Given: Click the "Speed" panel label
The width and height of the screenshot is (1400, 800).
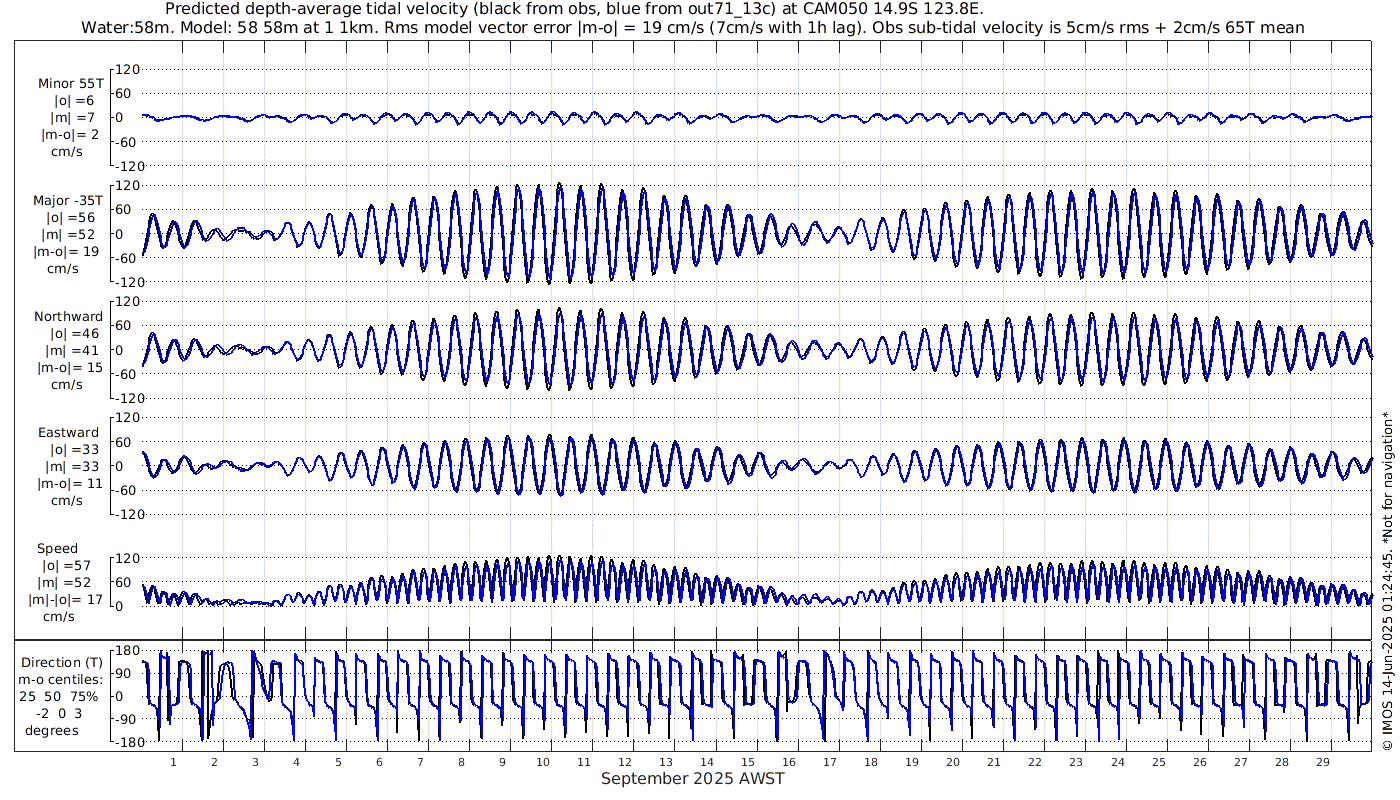Looking at the screenshot, I should point(58,549).
